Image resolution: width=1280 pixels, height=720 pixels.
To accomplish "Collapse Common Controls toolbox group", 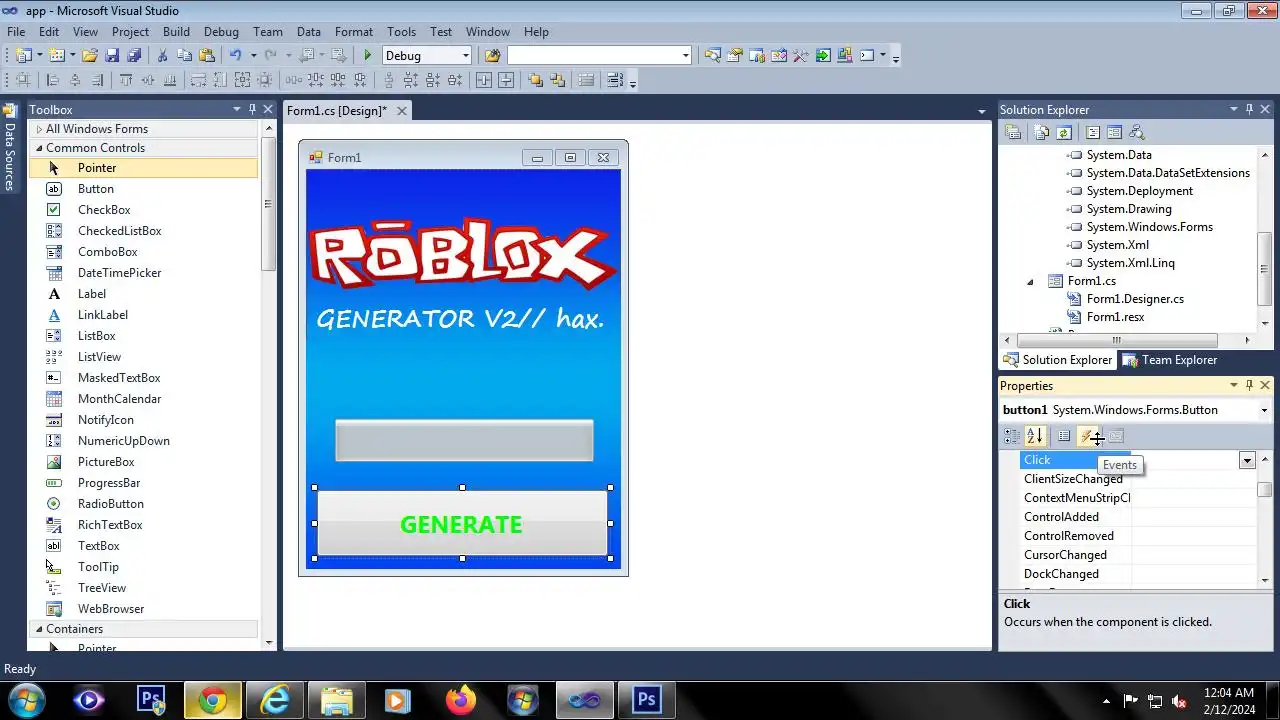I will coord(39,148).
